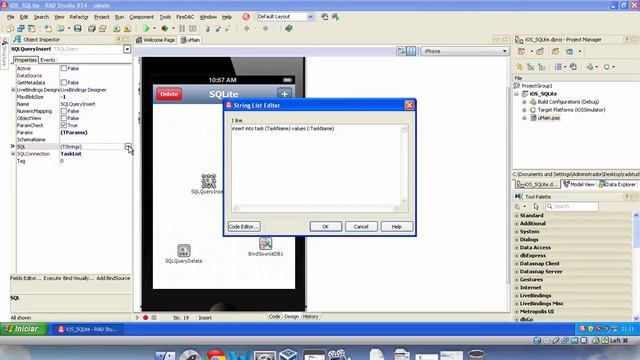Click in the String List Editor text area
This screenshot has width=640, height=360.
pyautogui.click(x=316, y=165)
